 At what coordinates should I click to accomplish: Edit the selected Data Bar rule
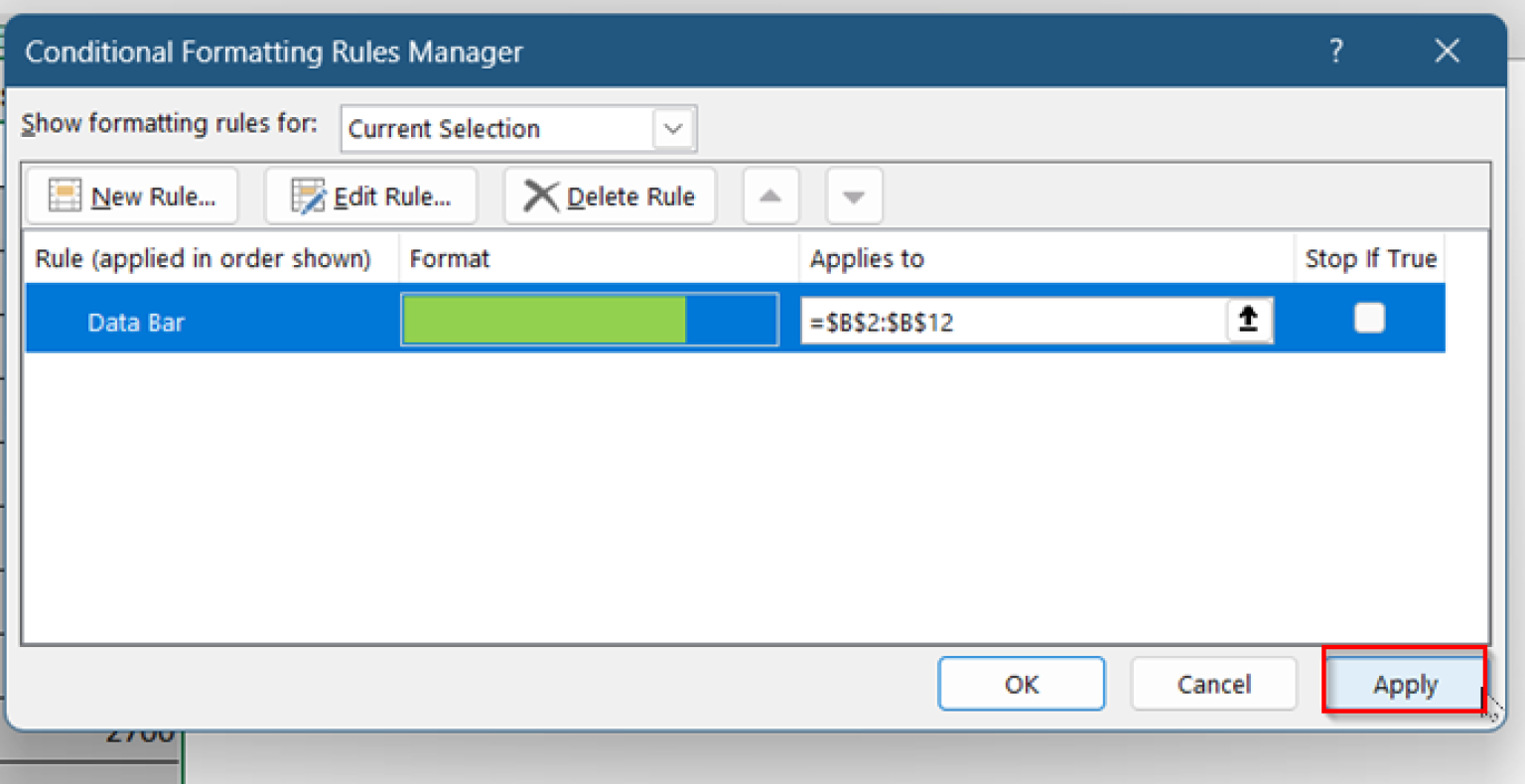(371, 195)
